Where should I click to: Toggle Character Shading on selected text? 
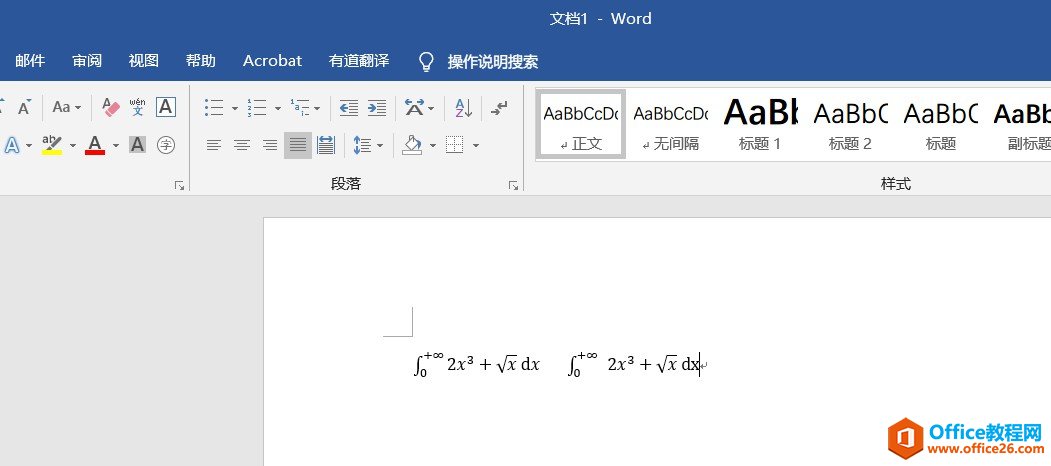pyautogui.click(x=138, y=145)
